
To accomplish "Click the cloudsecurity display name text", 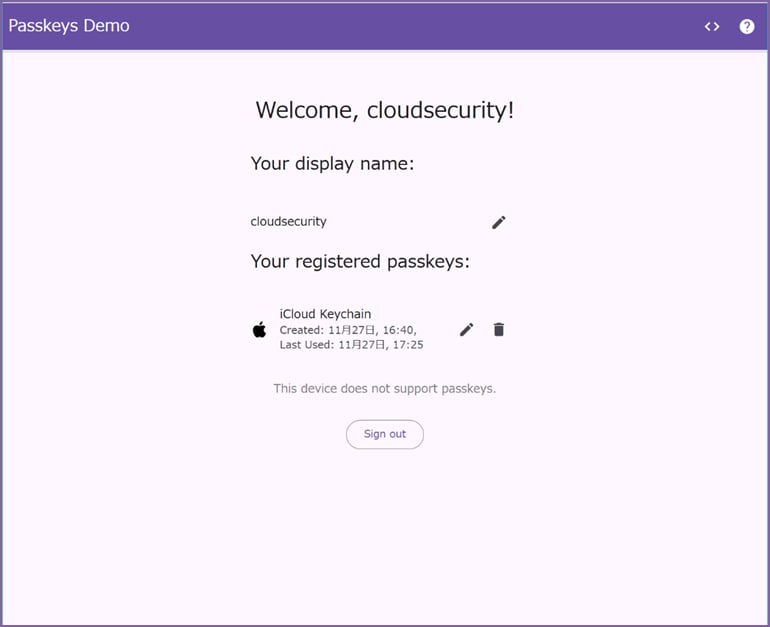I will pyautogui.click(x=288, y=221).
